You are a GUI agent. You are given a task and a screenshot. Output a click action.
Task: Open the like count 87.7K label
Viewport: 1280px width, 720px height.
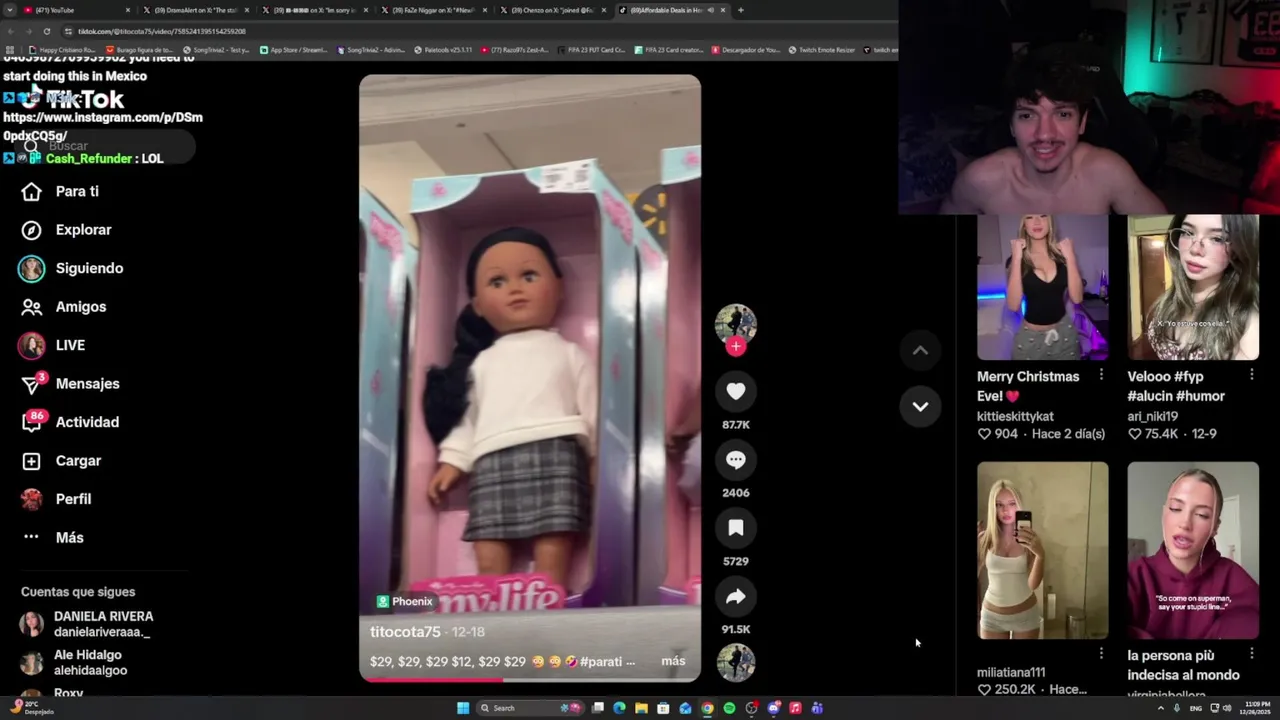click(x=736, y=425)
